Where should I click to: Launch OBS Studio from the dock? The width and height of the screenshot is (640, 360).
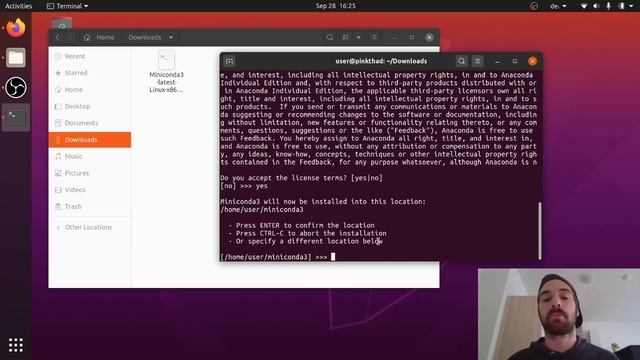[16, 87]
